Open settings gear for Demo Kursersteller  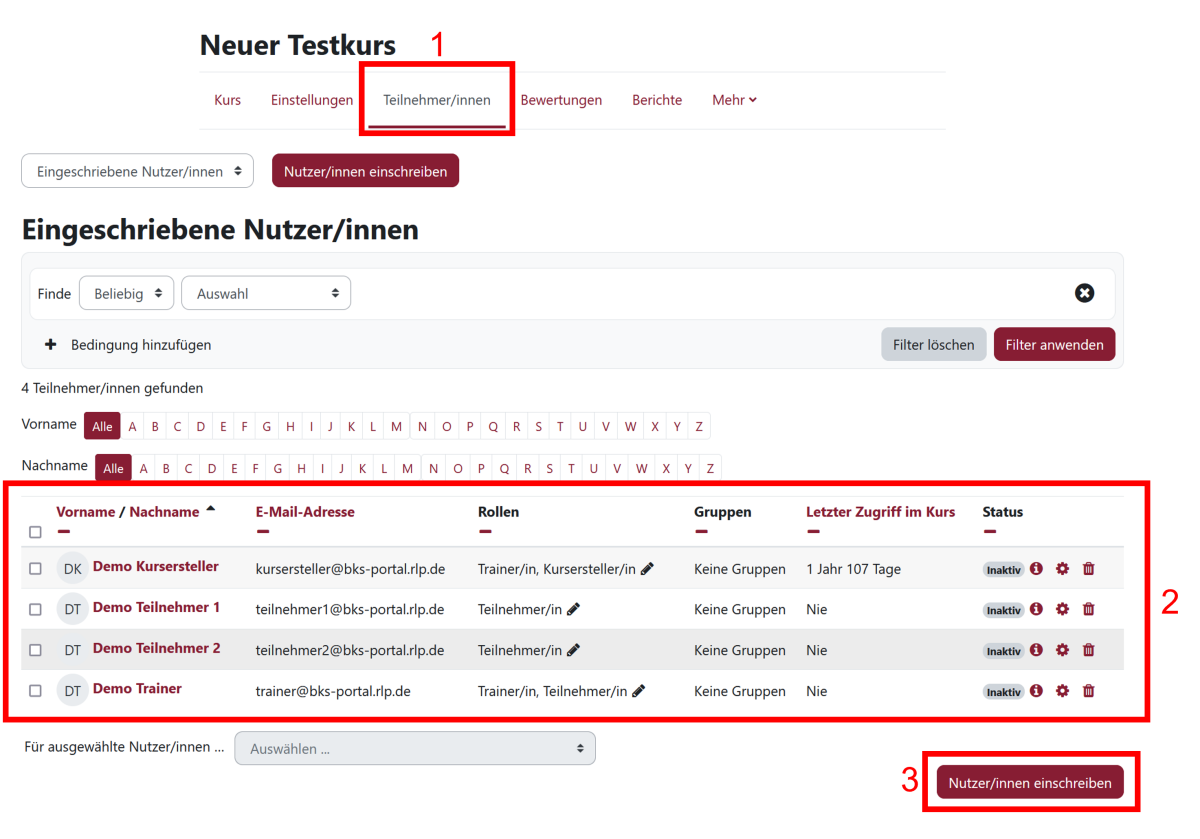[1062, 569]
